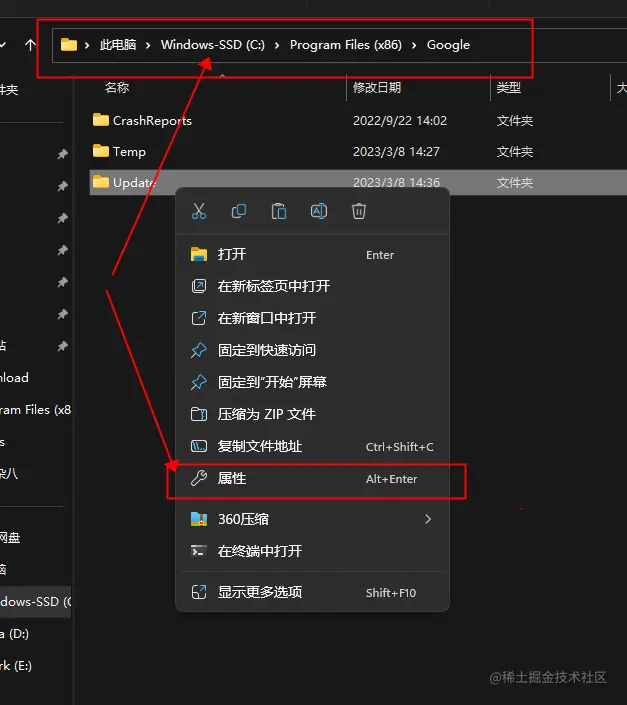Click the terminal icon beside 在终端中打开
This screenshot has width=627, height=705.
point(199,551)
